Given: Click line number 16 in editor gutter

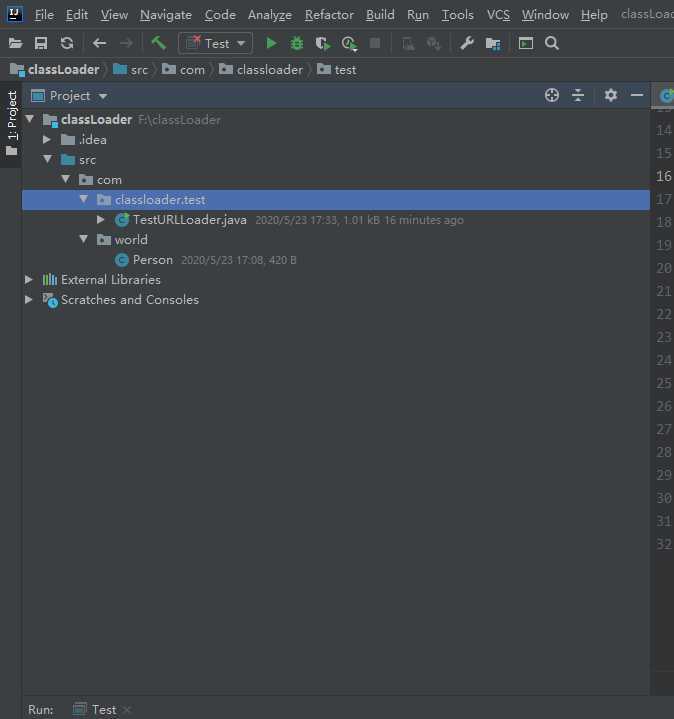Looking at the screenshot, I should [663, 176].
